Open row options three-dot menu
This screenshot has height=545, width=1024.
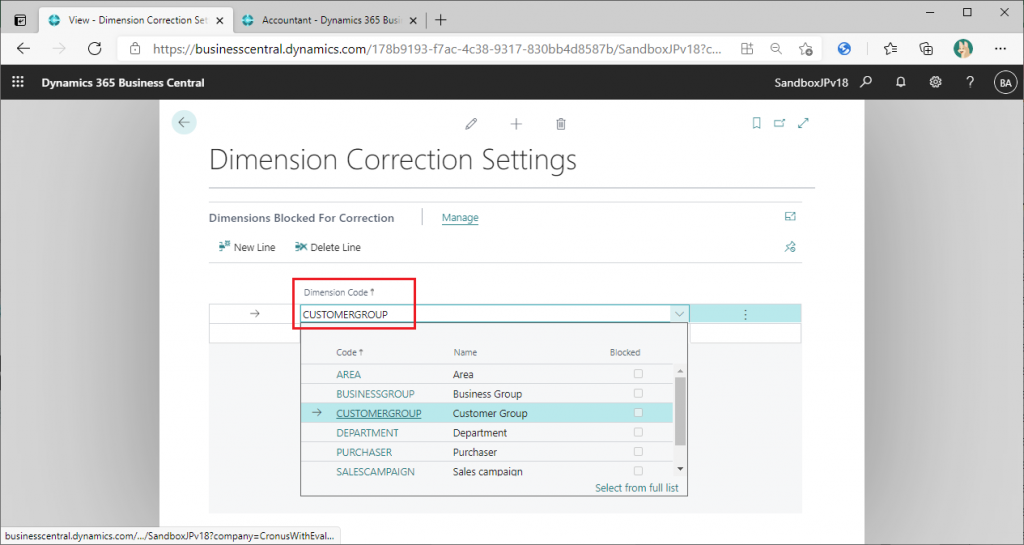coord(745,314)
